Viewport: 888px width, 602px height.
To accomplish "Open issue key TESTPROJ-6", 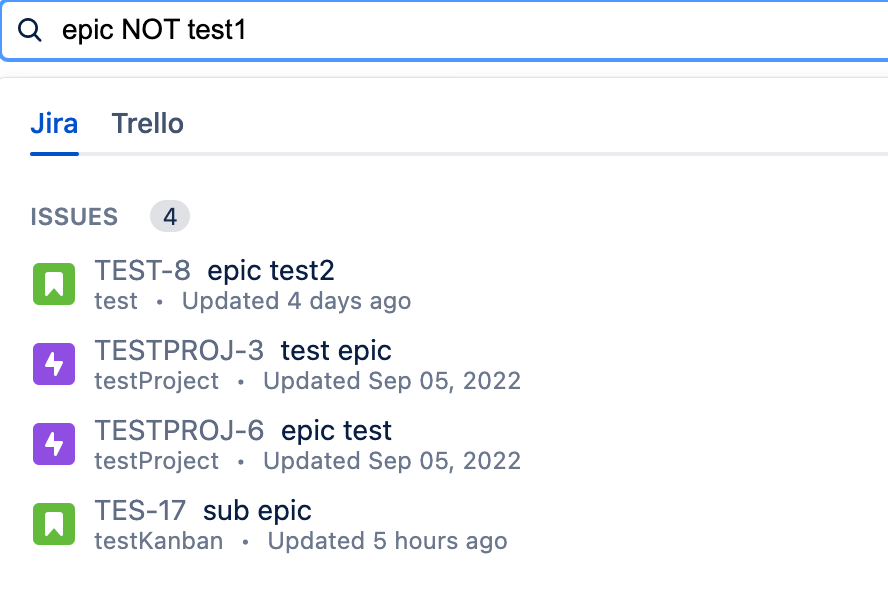I will point(179,430).
